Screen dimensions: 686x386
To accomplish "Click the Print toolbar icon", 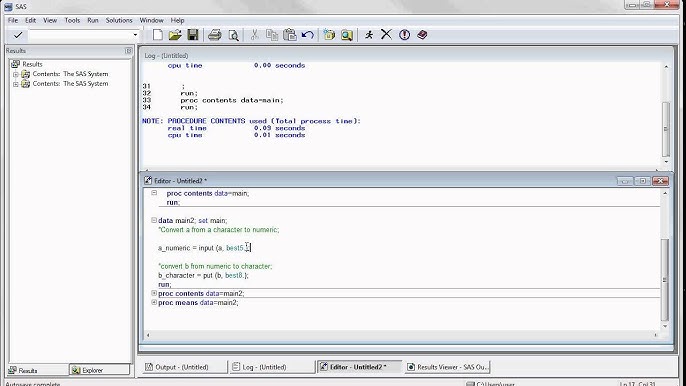I will [x=215, y=35].
